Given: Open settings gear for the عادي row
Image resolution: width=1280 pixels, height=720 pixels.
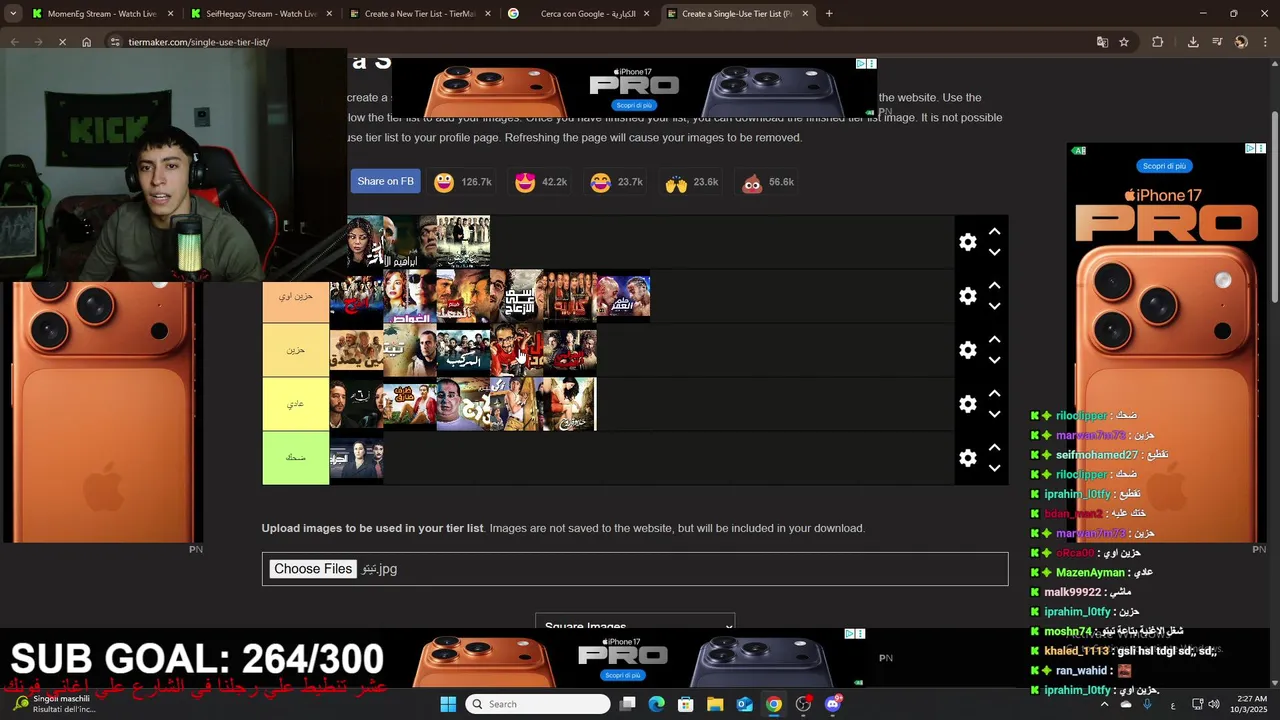Looking at the screenshot, I should (x=967, y=404).
